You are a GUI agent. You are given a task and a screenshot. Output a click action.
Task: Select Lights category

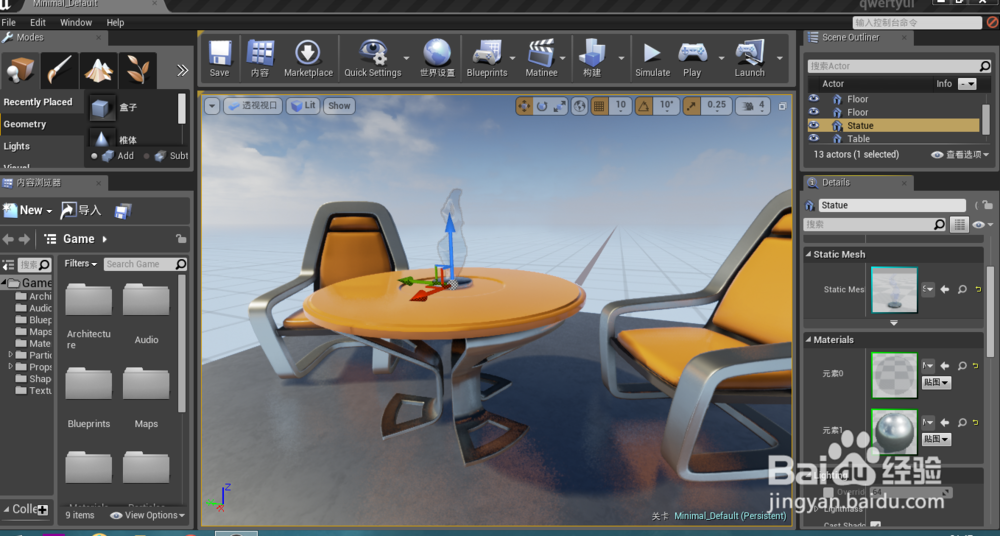click(x=17, y=146)
